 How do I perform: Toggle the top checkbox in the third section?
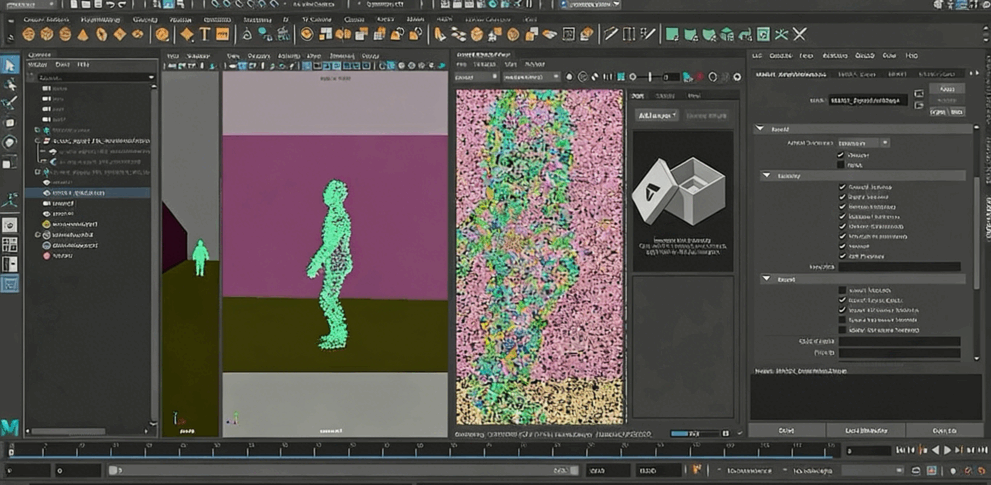coord(842,291)
